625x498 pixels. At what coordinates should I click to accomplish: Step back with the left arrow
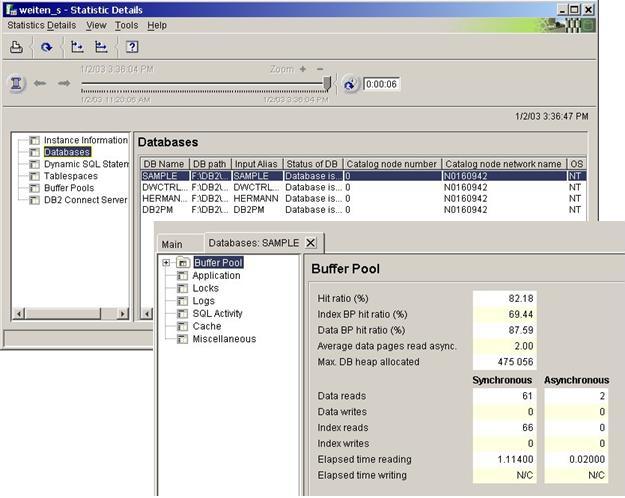[39, 83]
